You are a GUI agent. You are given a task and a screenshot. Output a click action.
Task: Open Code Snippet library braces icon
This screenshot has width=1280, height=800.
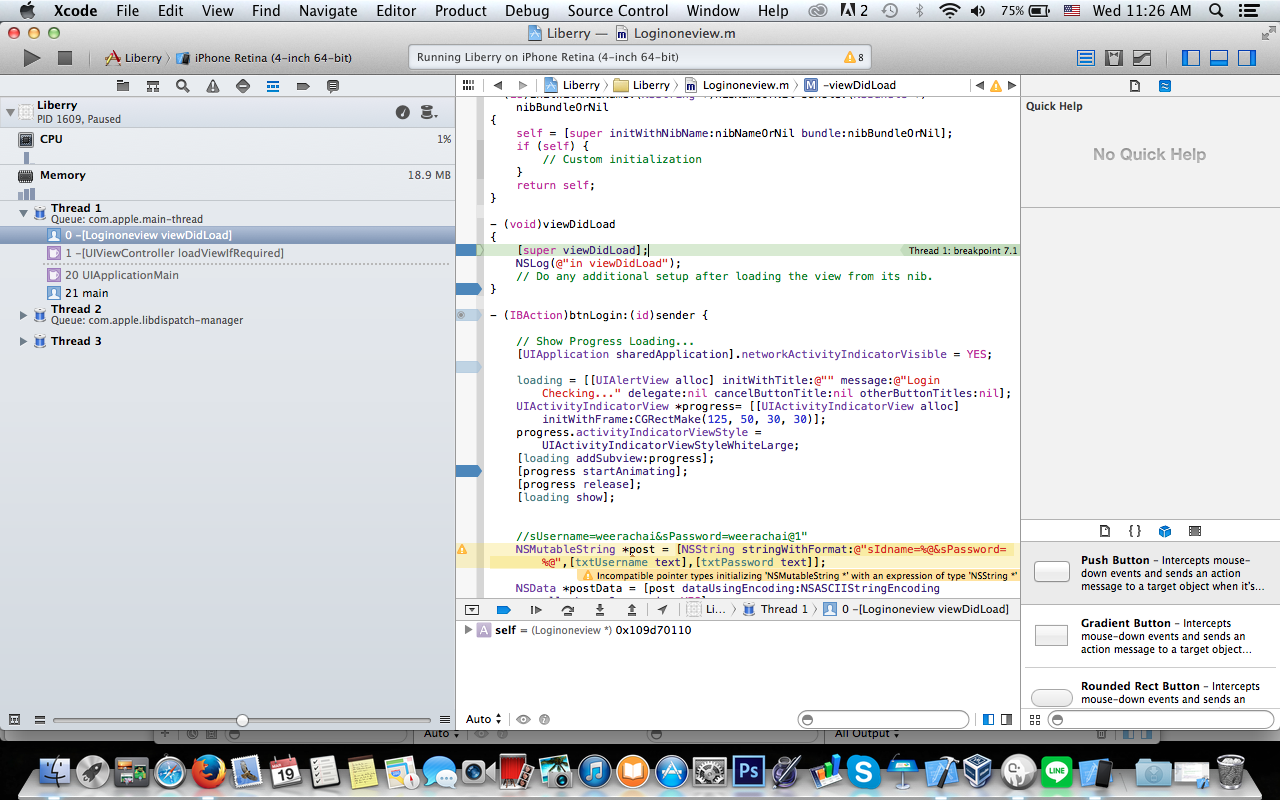point(1135,531)
